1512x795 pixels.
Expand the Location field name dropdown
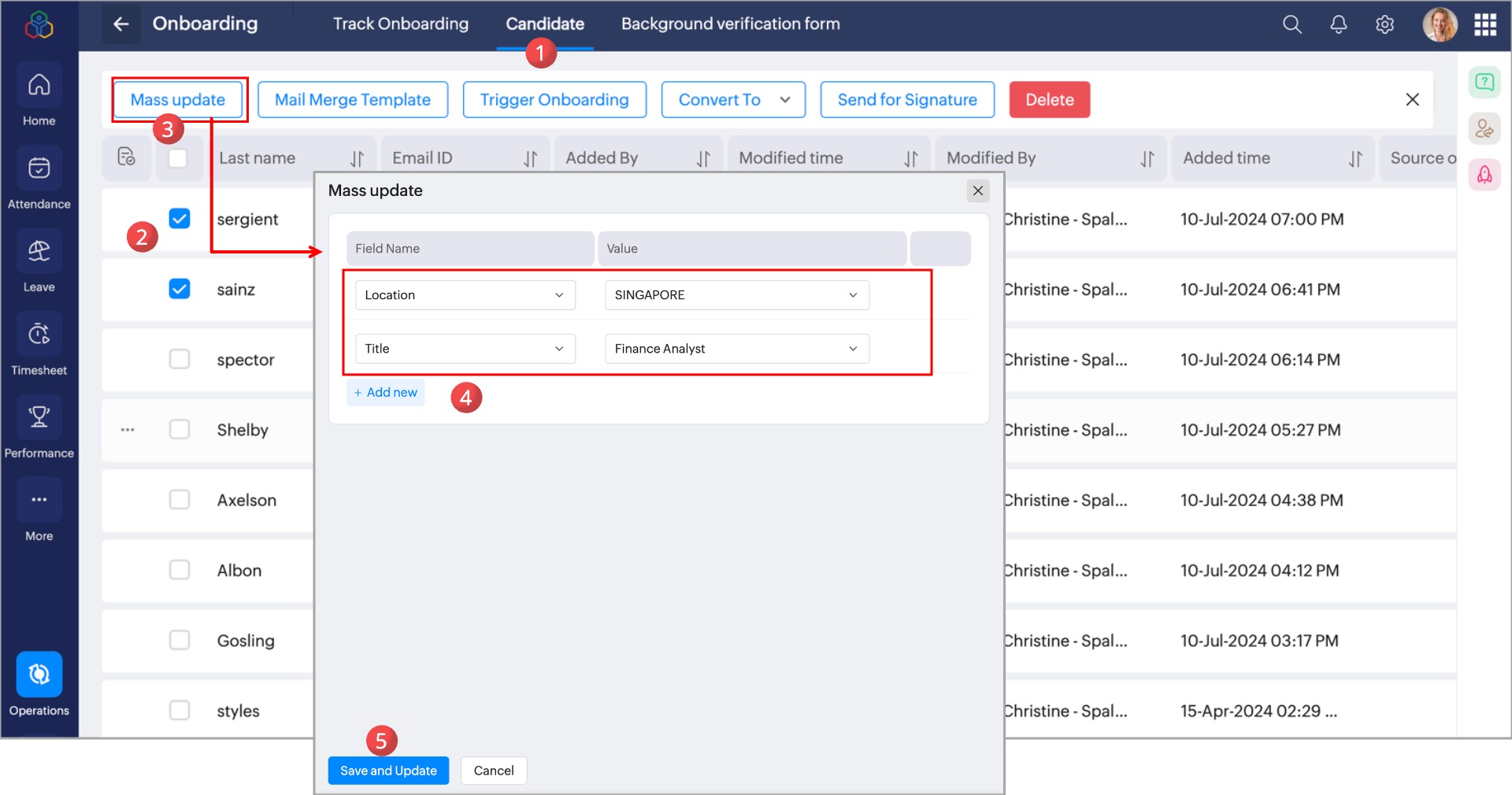(465, 295)
